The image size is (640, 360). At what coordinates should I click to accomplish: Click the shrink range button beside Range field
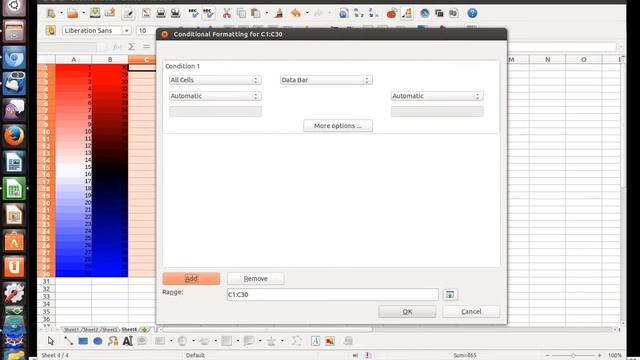(450, 295)
